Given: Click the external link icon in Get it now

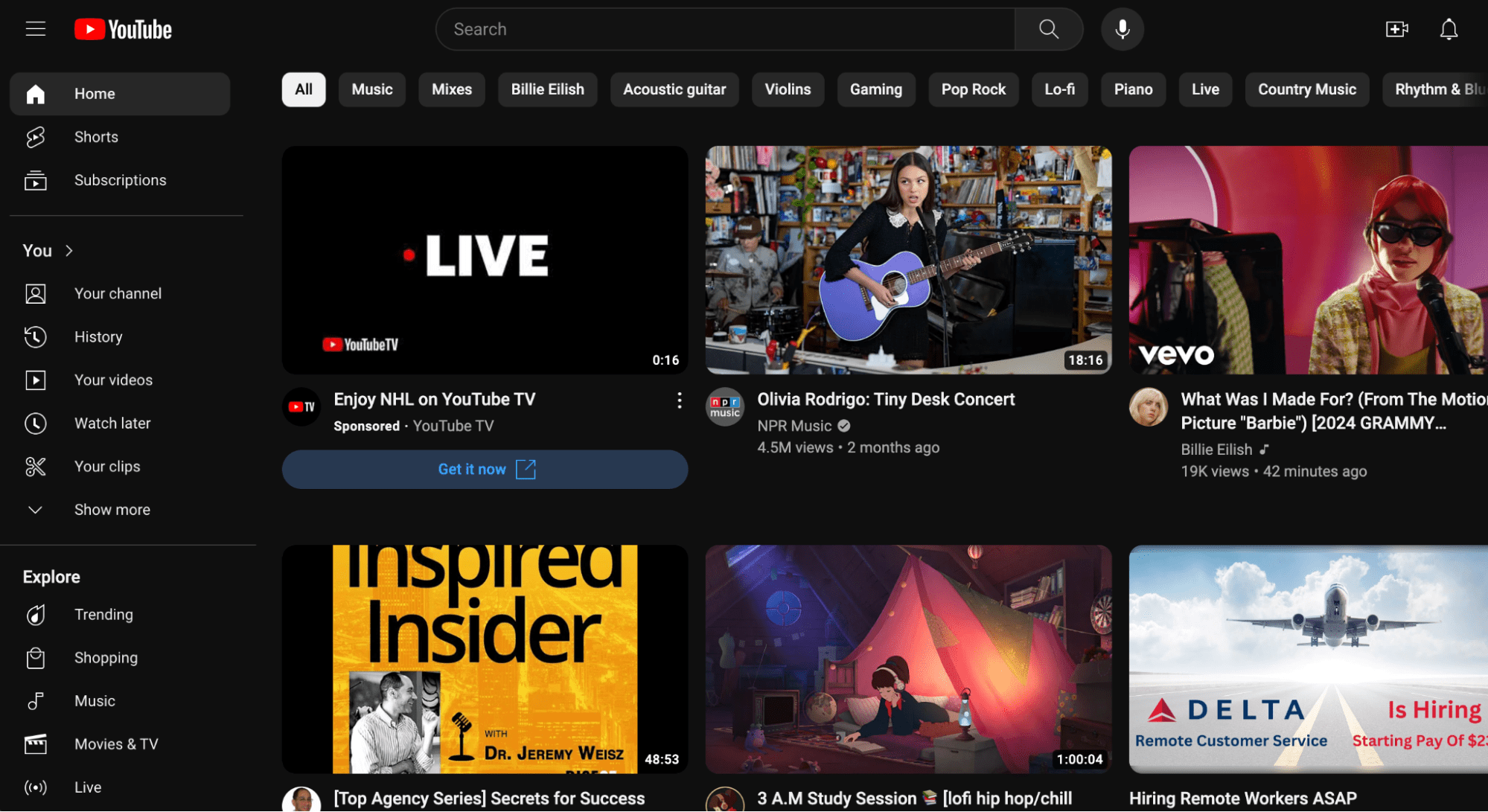Looking at the screenshot, I should [x=526, y=469].
